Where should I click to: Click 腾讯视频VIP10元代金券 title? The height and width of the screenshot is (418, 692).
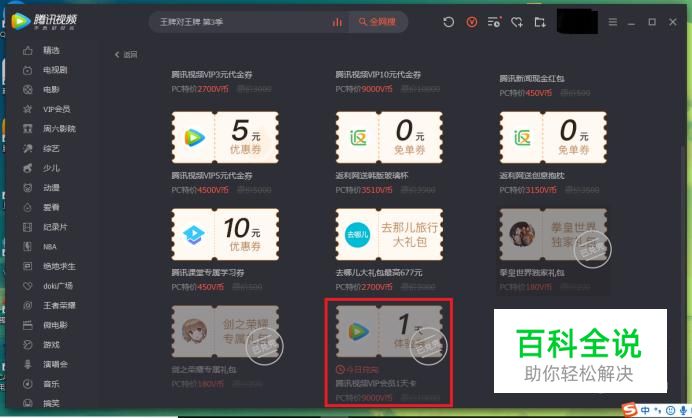click(378, 75)
